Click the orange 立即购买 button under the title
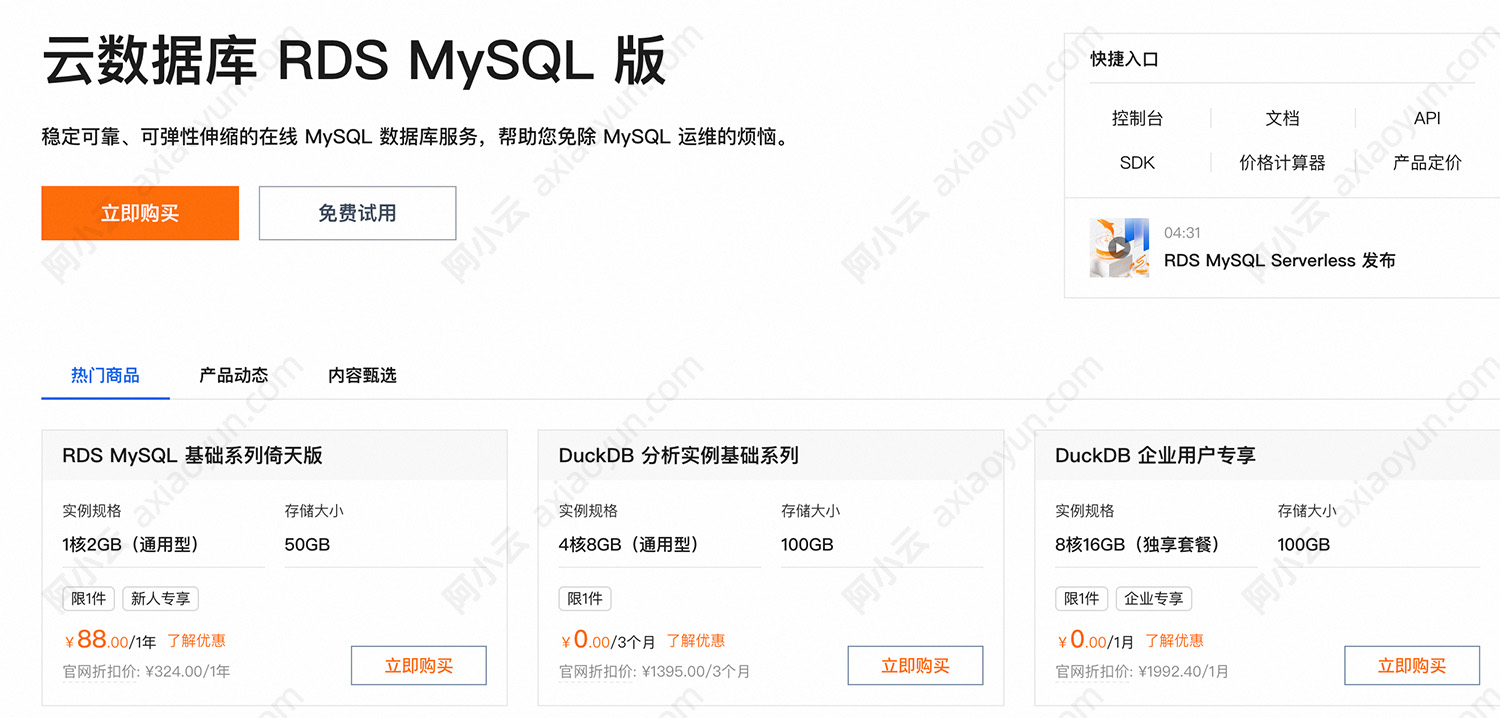The image size is (1500, 718). (x=140, y=213)
